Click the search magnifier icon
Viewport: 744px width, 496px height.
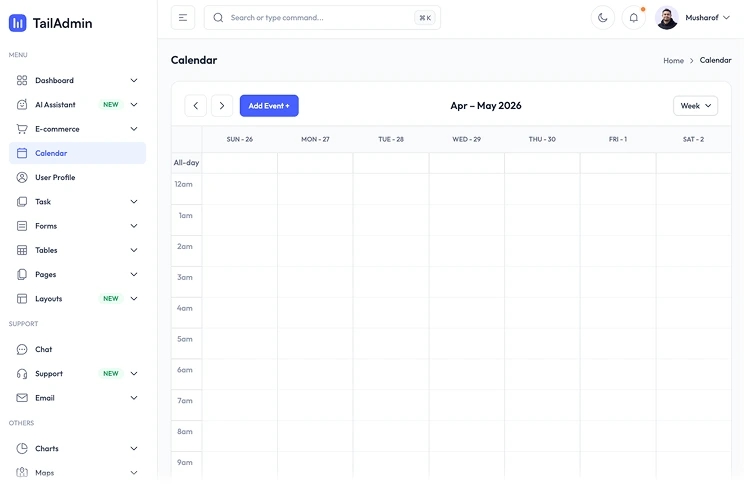pos(218,18)
